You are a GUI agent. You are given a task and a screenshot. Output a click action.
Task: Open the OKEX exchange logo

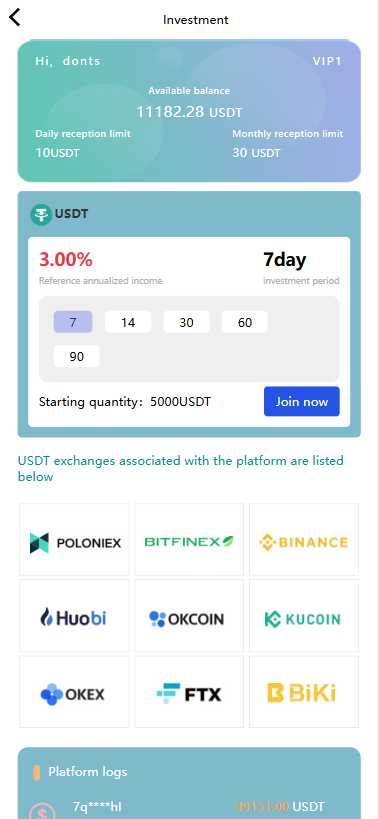coord(74,692)
